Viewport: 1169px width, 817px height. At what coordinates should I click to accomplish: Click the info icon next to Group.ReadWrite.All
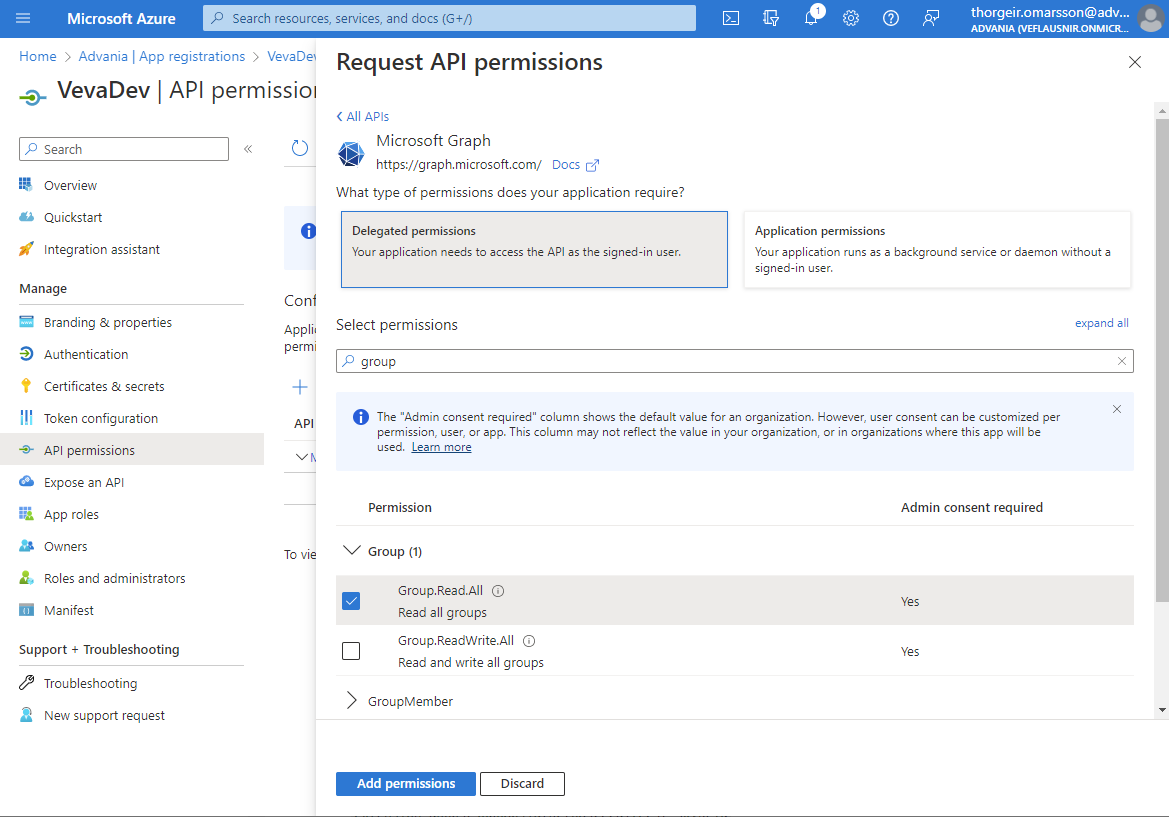coord(529,640)
